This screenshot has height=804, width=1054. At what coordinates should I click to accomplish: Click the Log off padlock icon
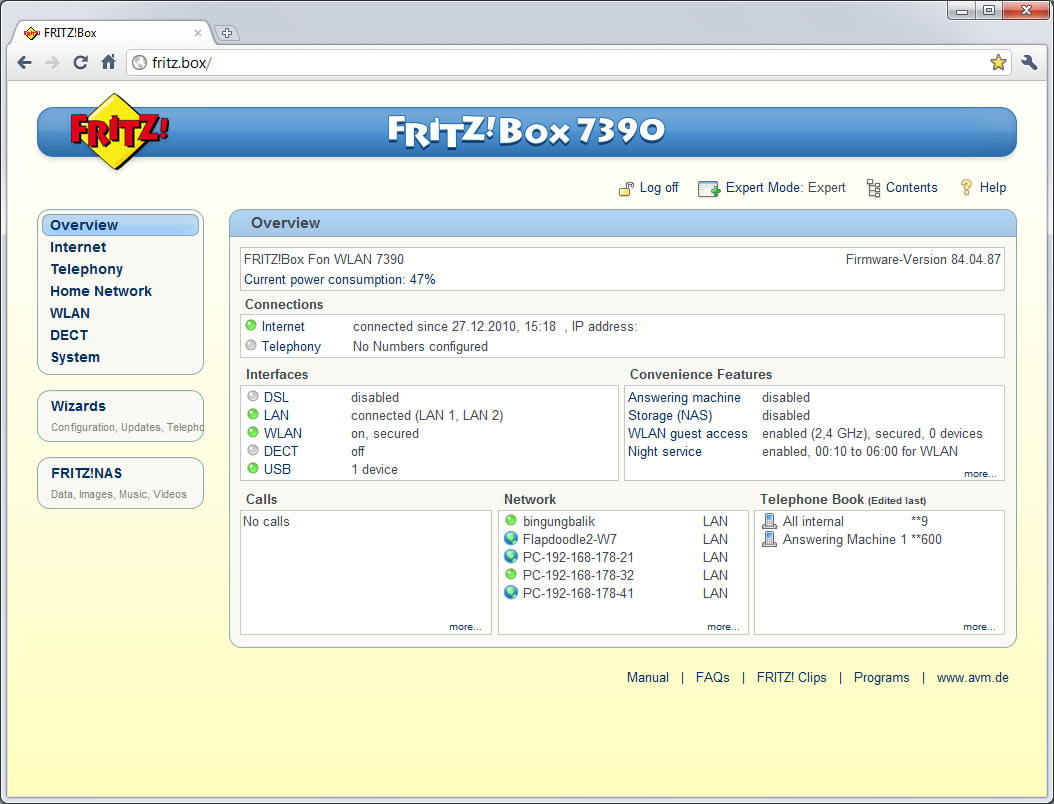(626, 188)
